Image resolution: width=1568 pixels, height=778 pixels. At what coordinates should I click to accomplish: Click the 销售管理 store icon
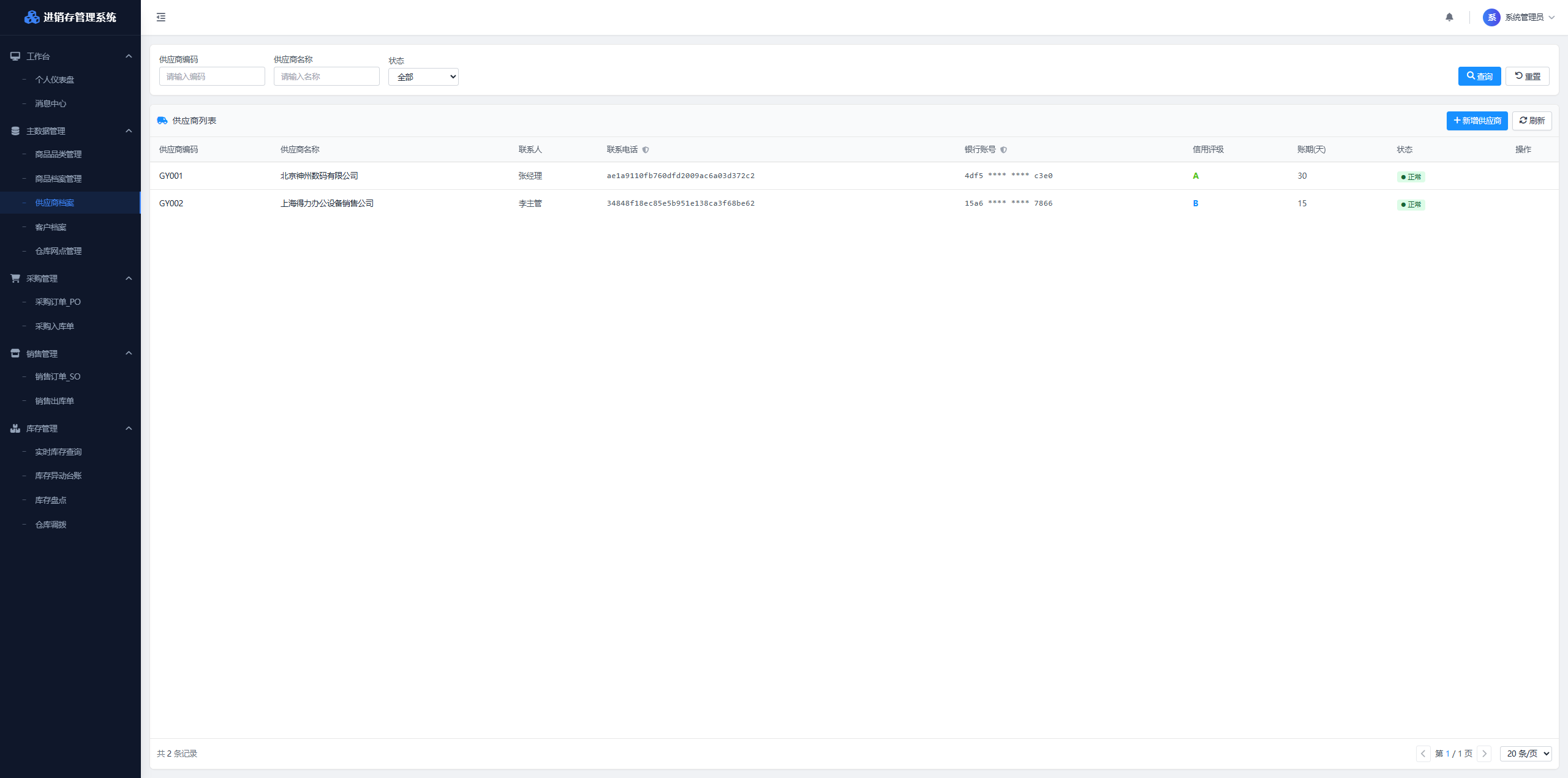tap(15, 354)
